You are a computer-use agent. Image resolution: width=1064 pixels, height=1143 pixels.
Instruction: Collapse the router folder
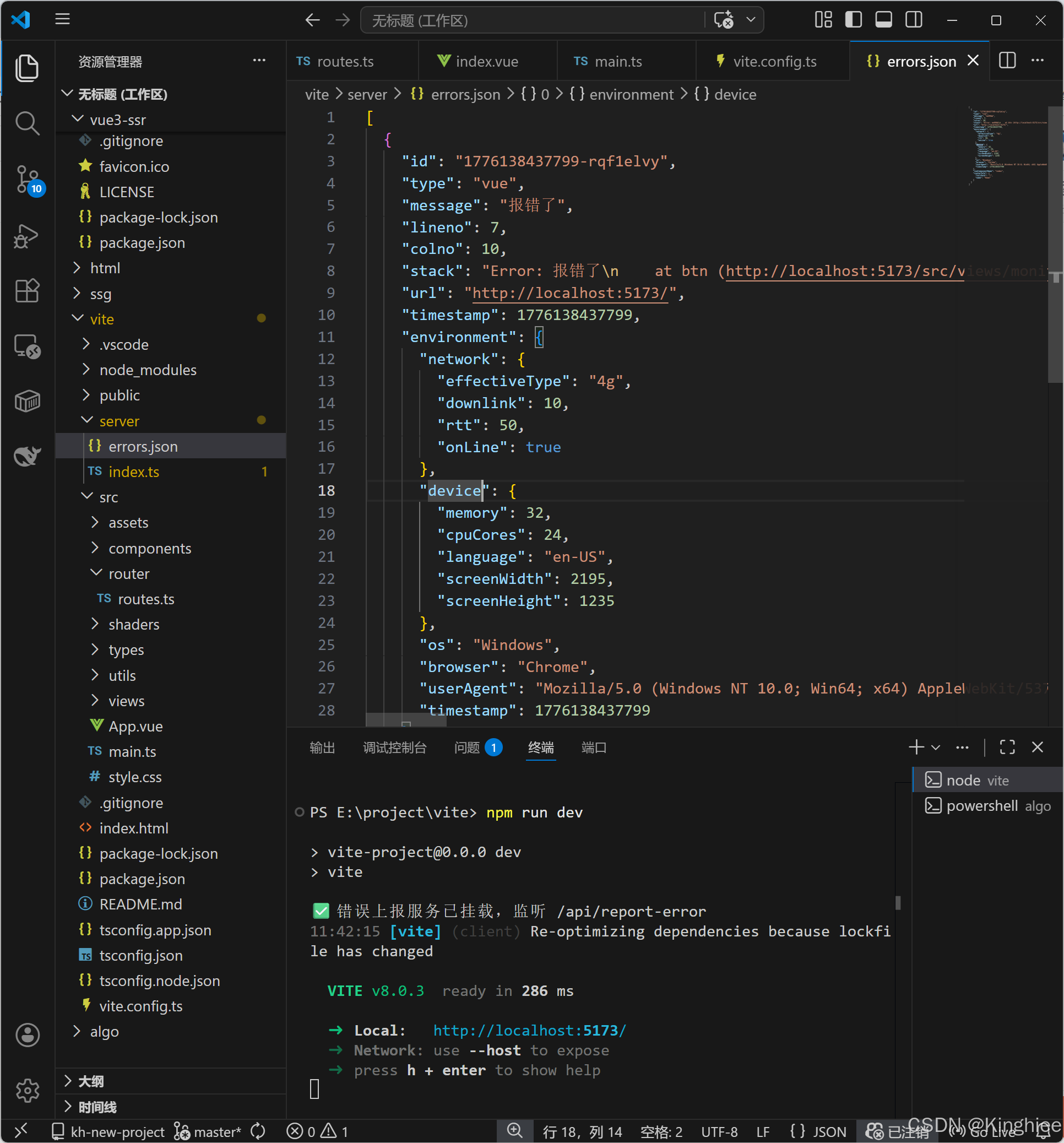point(128,574)
